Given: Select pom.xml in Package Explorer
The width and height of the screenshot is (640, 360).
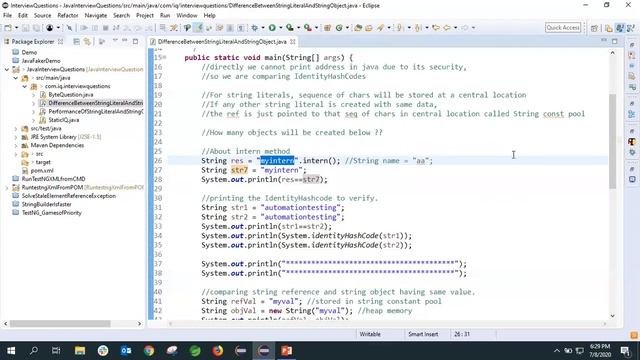Looking at the screenshot, I should pyautogui.click(x=42, y=171).
